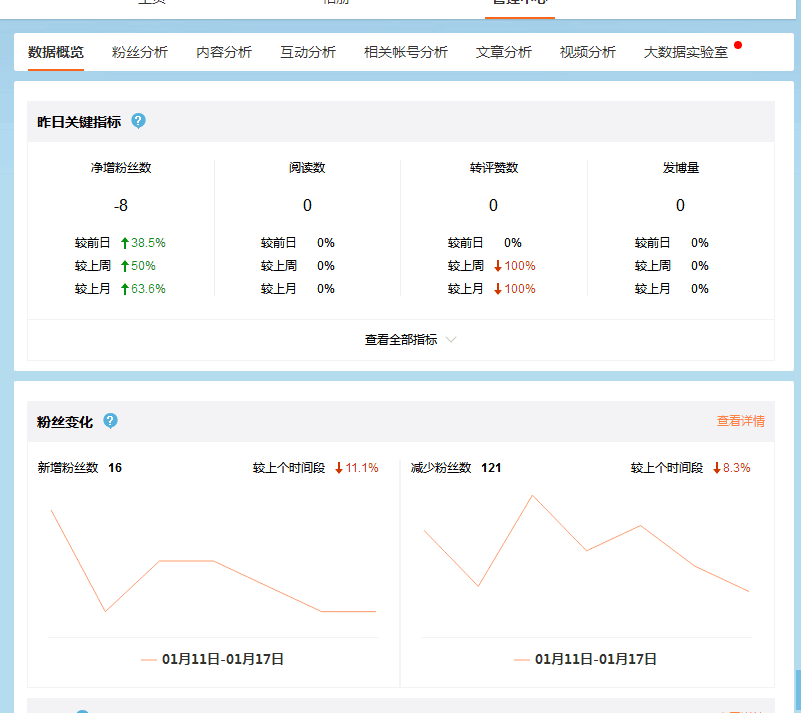Open 文章分析 tab
The image size is (801, 713).
504,52
